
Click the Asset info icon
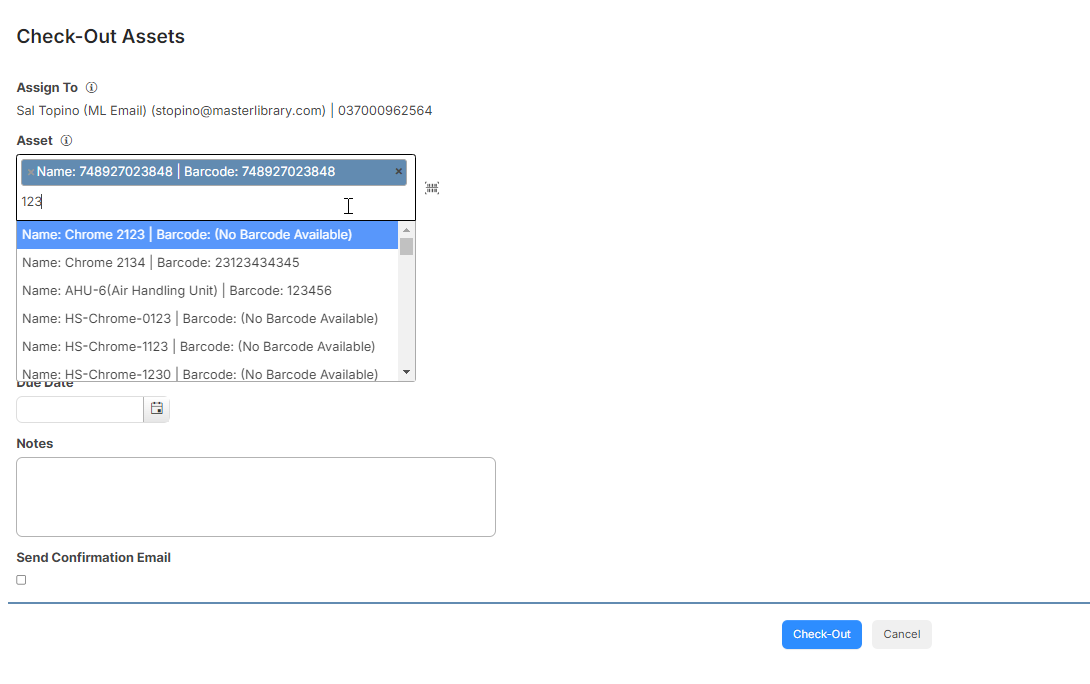66,140
